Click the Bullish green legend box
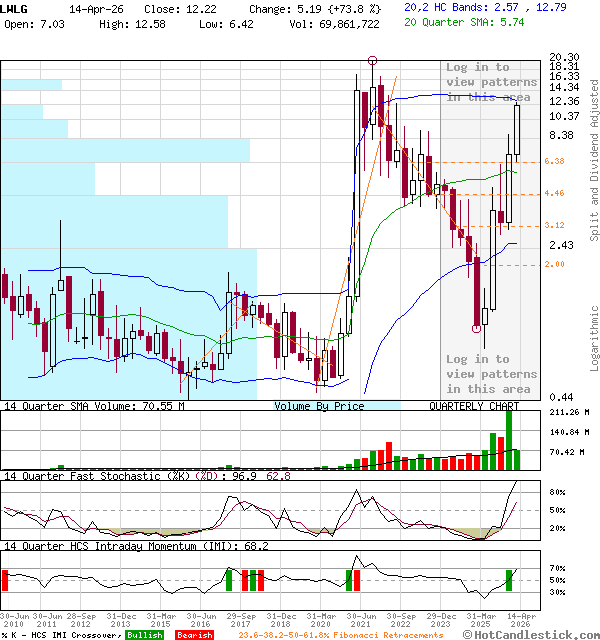 (x=144, y=635)
